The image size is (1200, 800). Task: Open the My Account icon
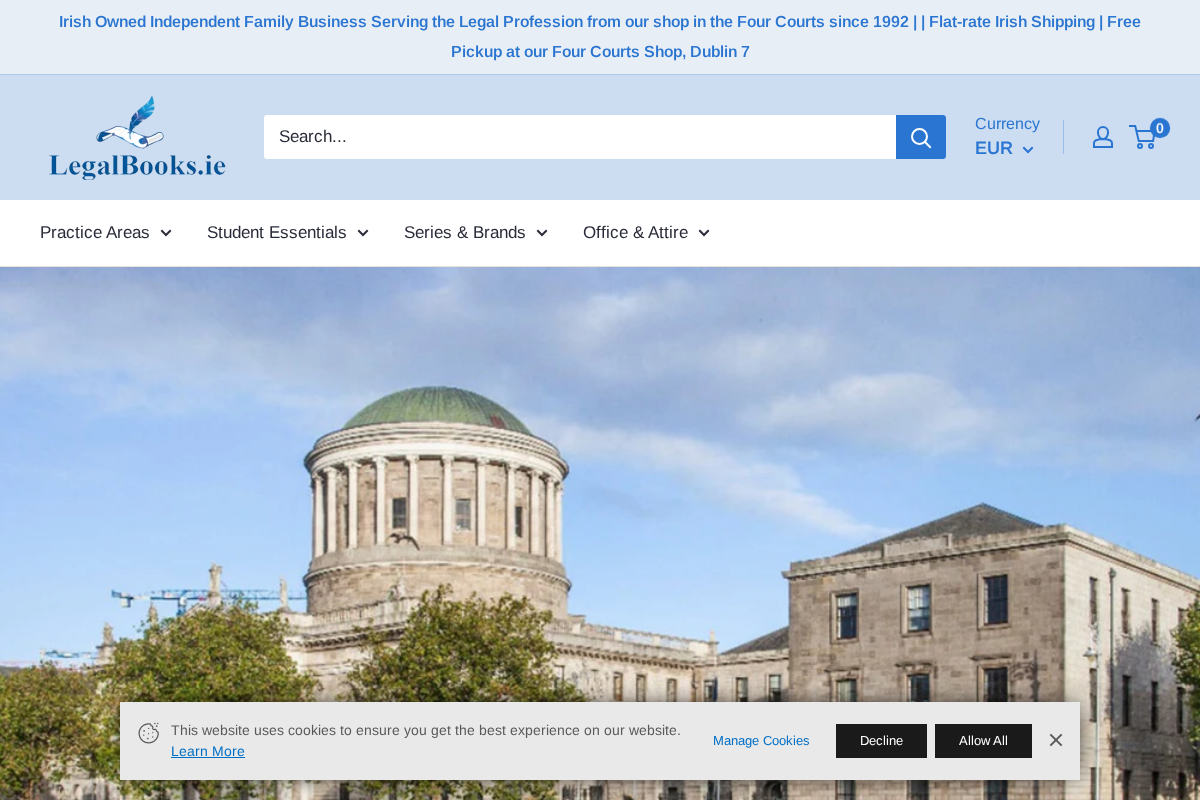tap(1102, 137)
